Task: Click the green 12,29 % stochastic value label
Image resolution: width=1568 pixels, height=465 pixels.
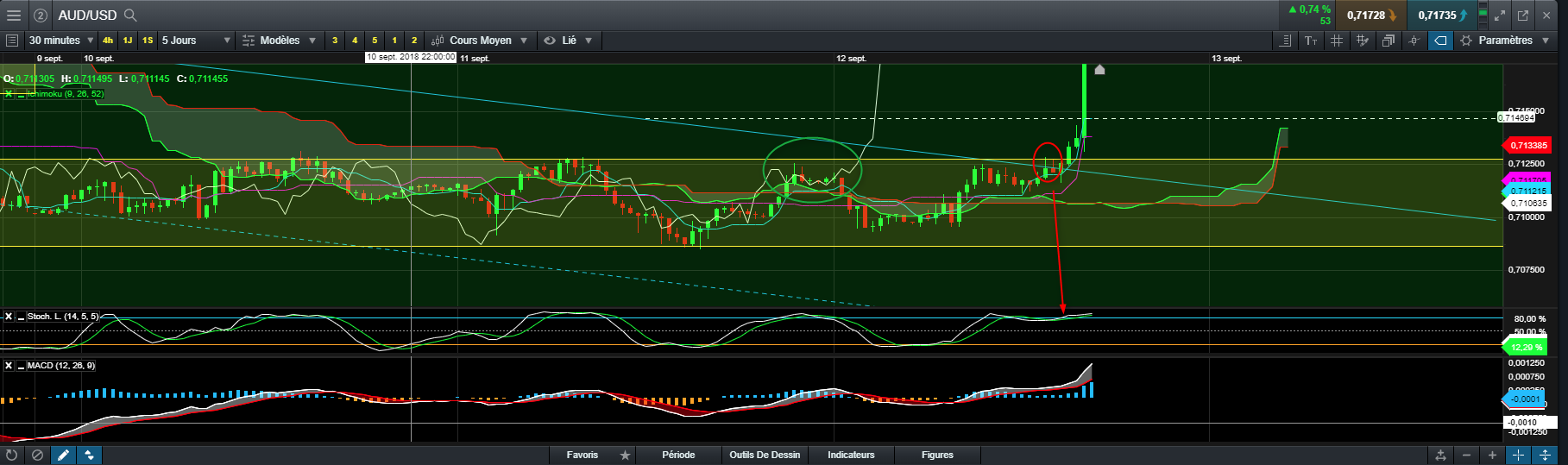Action: point(1526,347)
